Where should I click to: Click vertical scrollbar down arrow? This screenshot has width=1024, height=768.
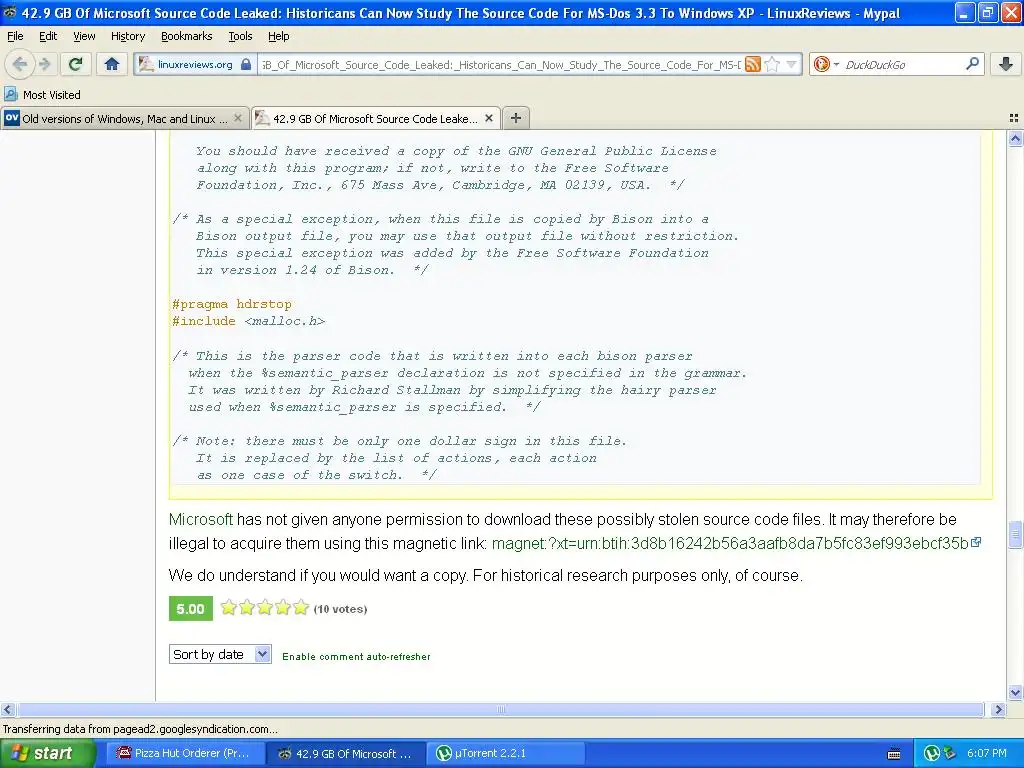point(1015,693)
